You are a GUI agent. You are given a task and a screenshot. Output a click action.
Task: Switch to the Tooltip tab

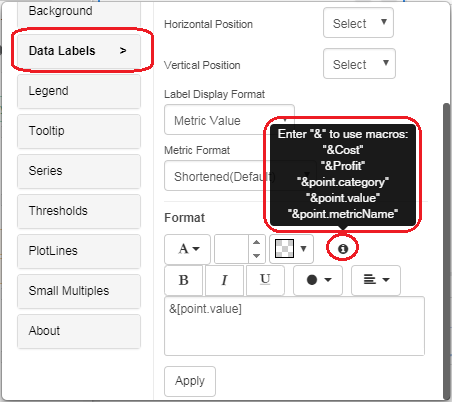pyautogui.click(x=79, y=131)
